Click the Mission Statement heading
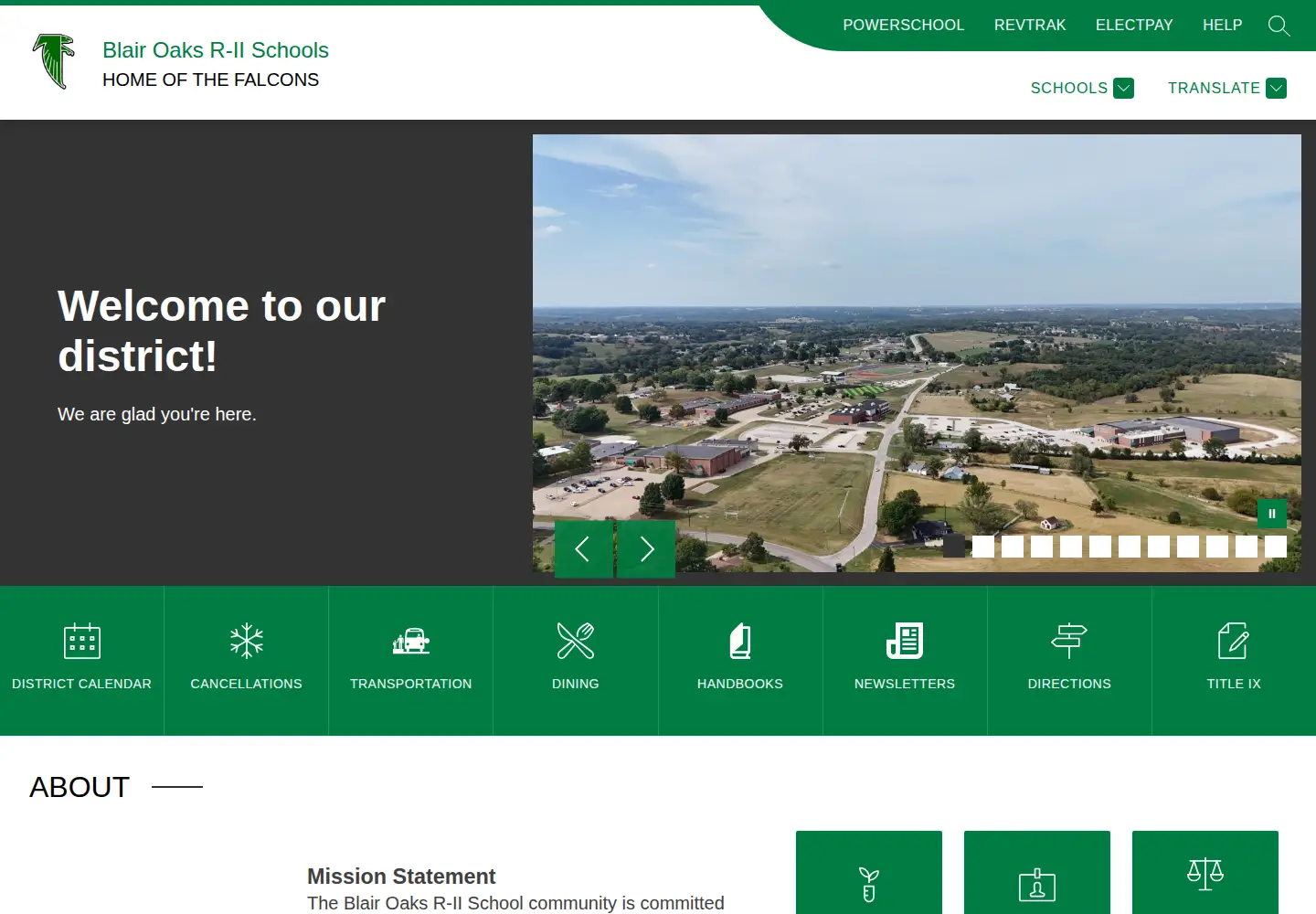 (x=401, y=877)
